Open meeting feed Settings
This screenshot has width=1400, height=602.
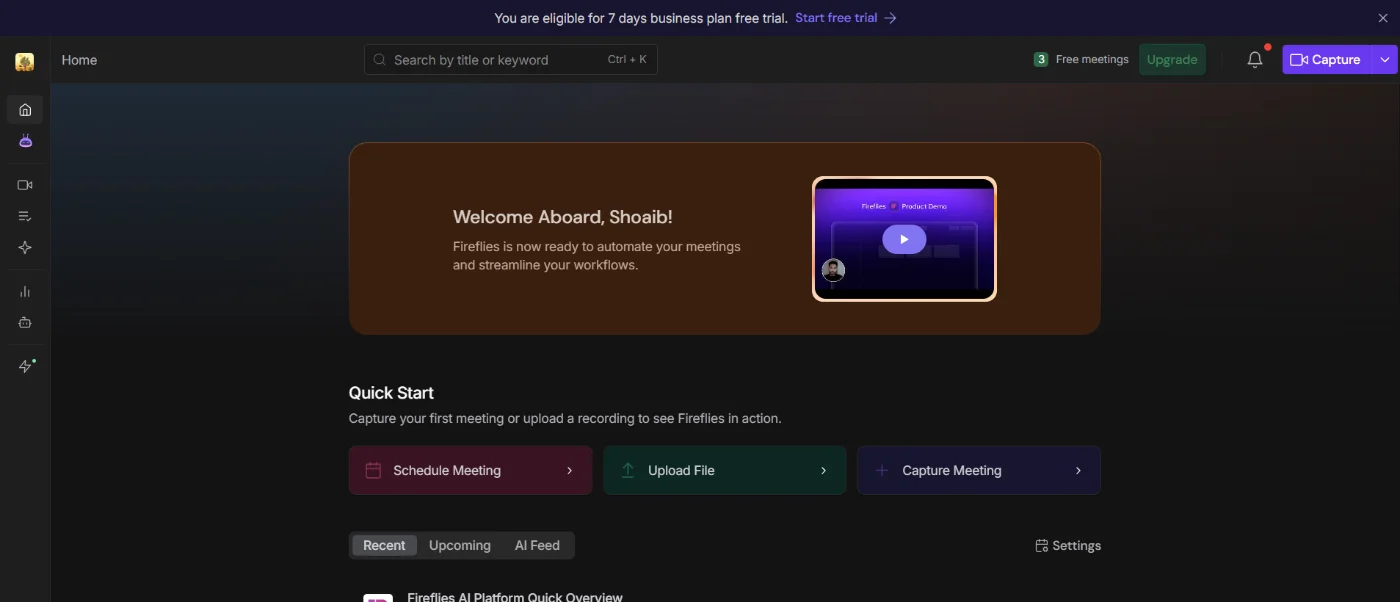pos(1068,546)
